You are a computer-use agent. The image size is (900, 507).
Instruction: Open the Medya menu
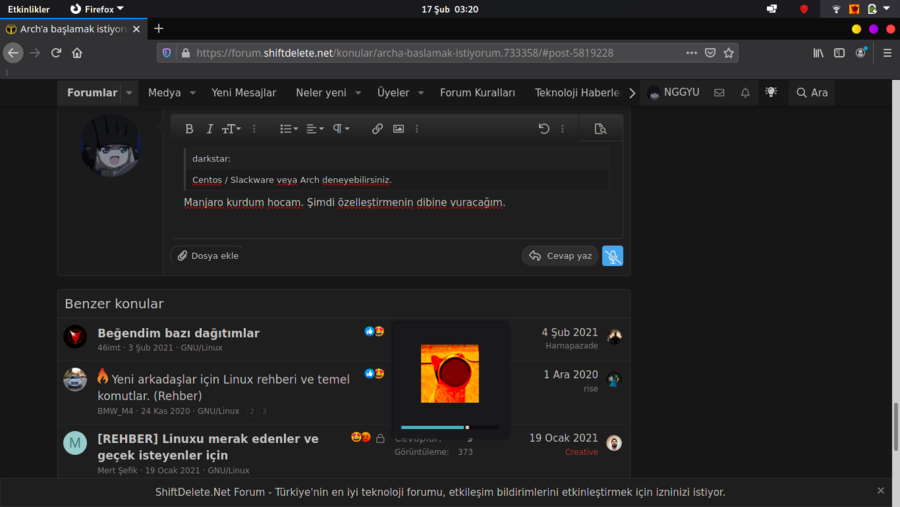click(164, 92)
